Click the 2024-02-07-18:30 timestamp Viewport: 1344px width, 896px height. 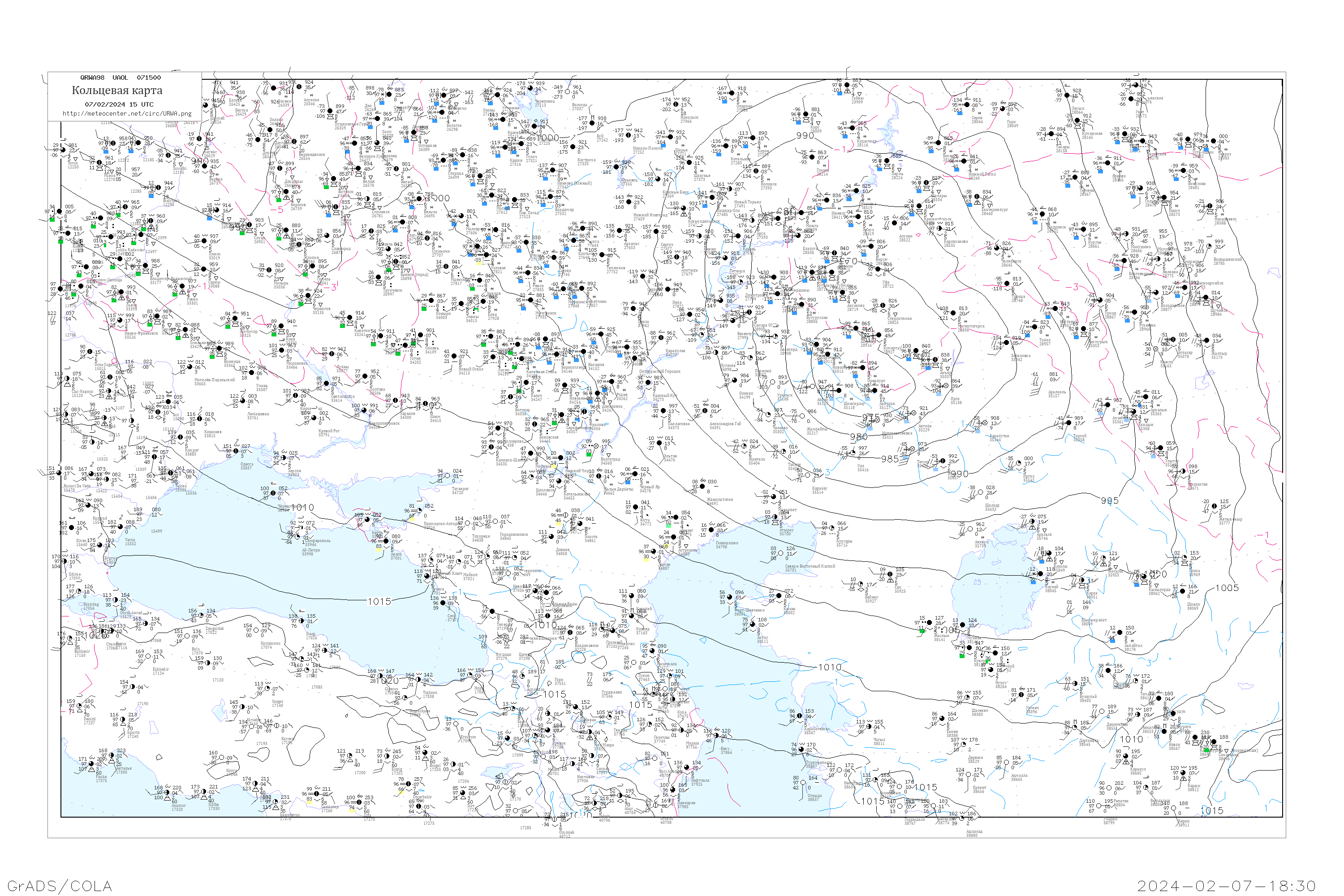pyautogui.click(x=1226, y=885)
